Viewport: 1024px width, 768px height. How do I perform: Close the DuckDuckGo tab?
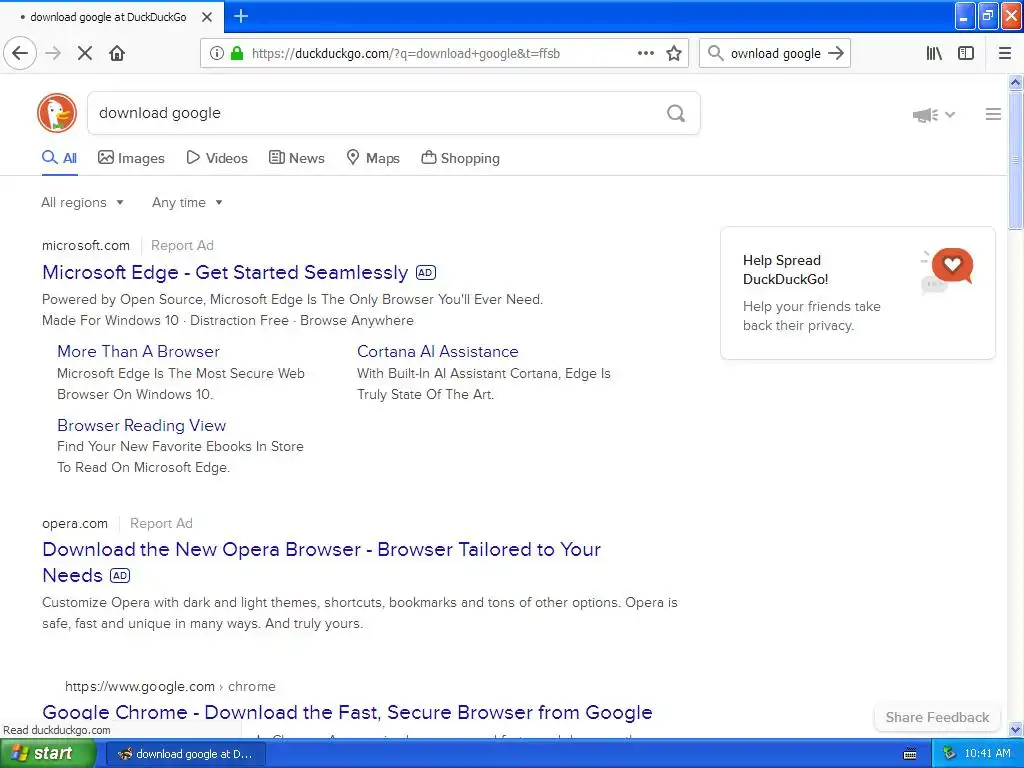(206, 17)
